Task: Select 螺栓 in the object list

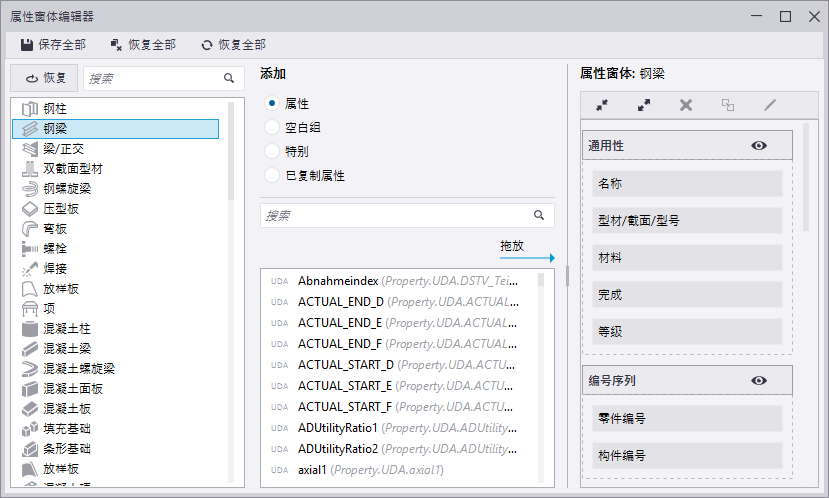Action: pos(115,248)
